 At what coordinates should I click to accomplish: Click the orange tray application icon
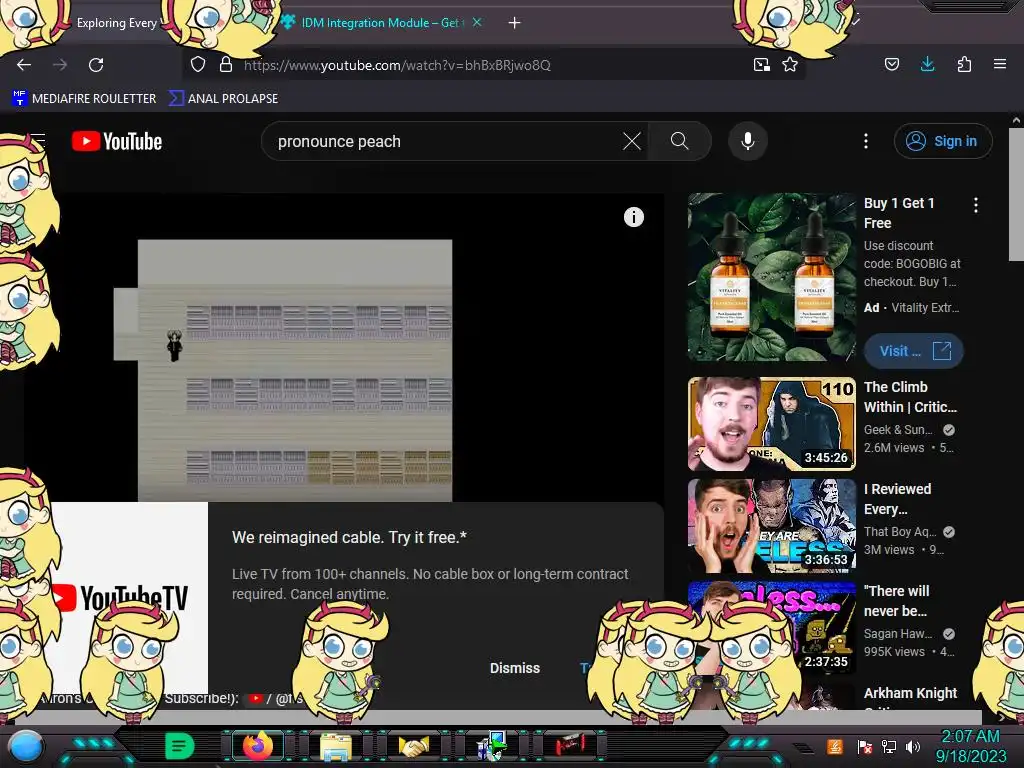(835, 746)
